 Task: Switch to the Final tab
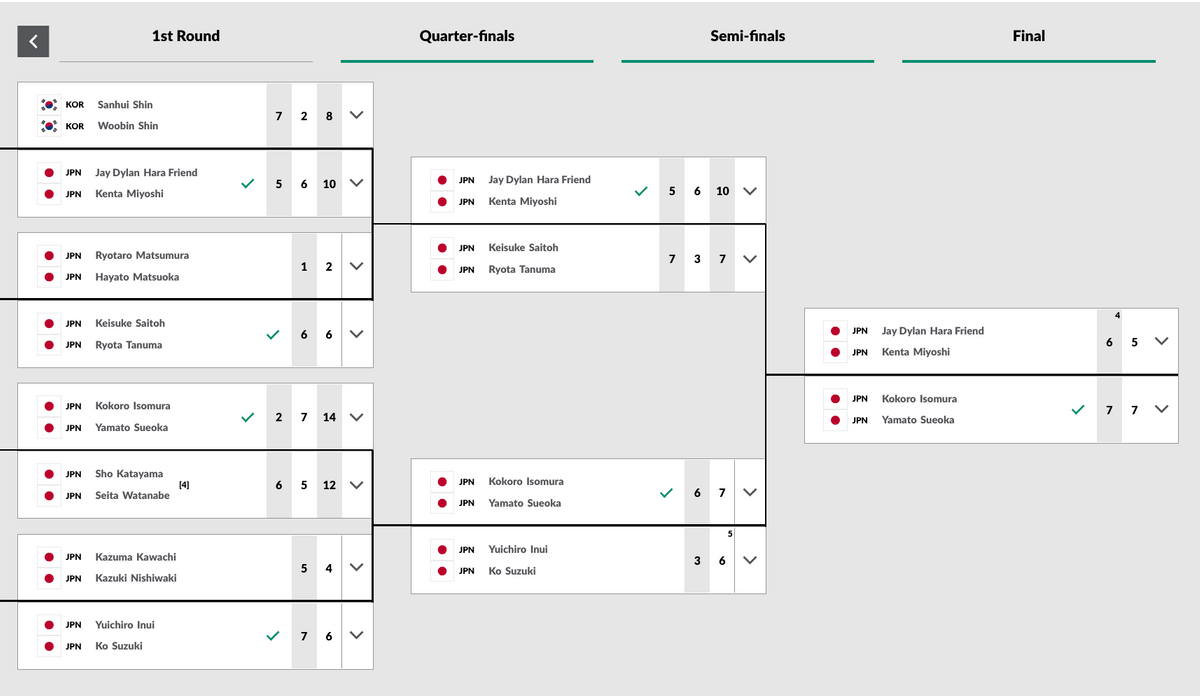(x=1028, y=37)
